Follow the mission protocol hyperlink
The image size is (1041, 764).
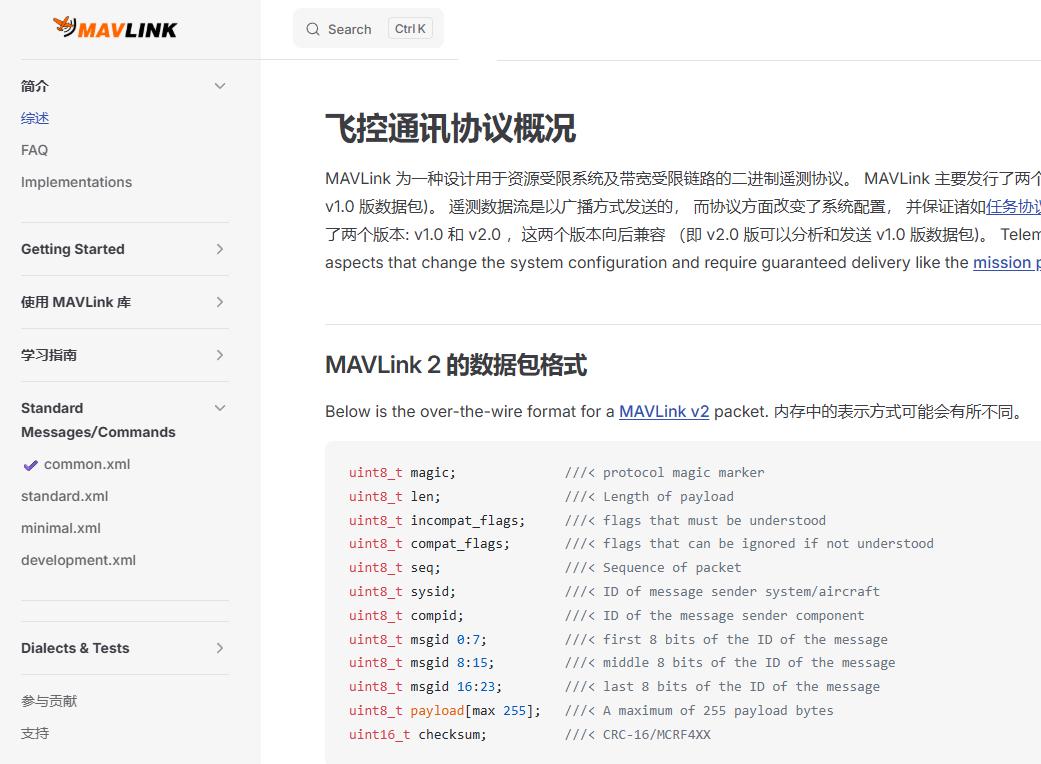(1006, 262)
